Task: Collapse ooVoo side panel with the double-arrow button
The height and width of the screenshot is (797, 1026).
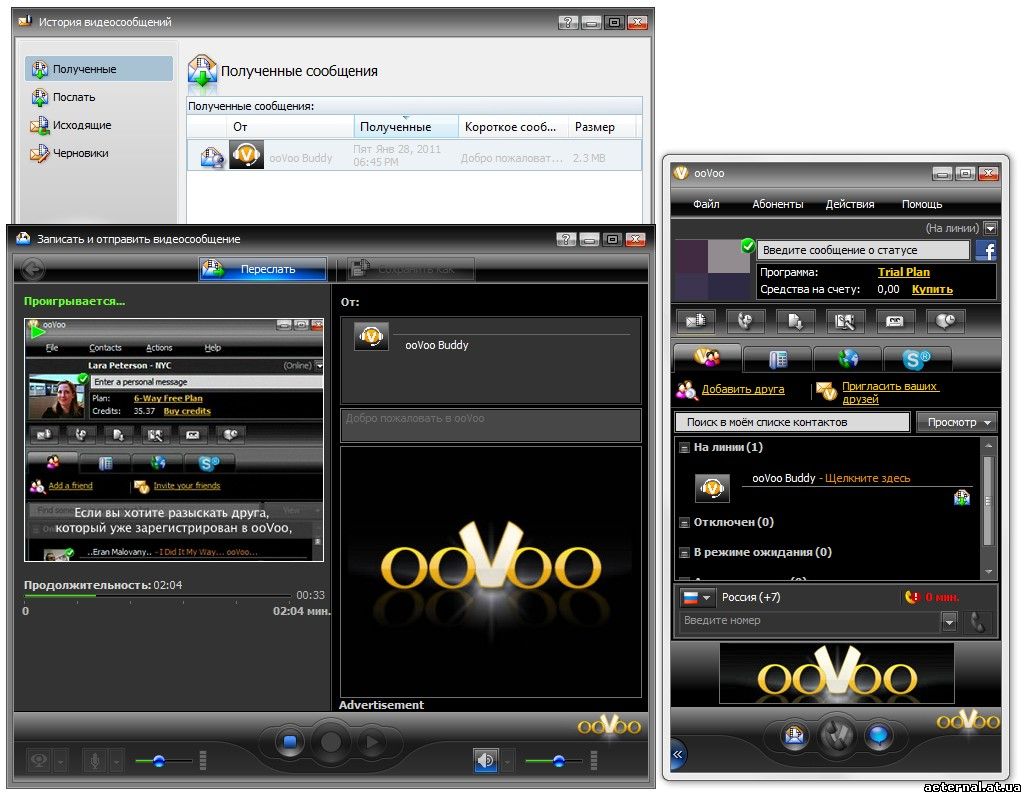Action: click(x=678, y=754)
